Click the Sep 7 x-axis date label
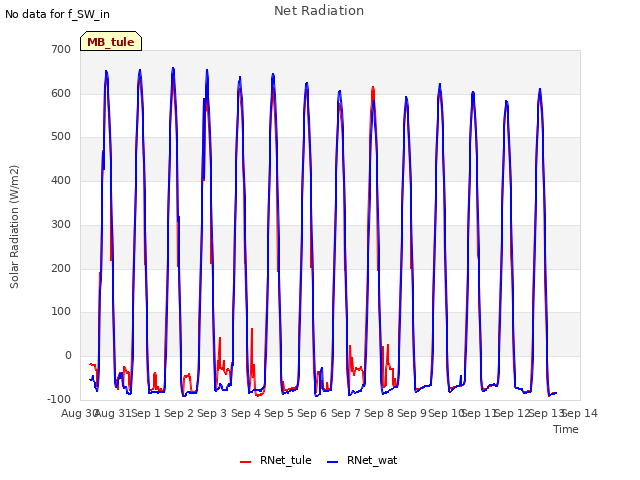Viewport: 640px width, 480px height. pyautogui.click(x=346, y=413)
